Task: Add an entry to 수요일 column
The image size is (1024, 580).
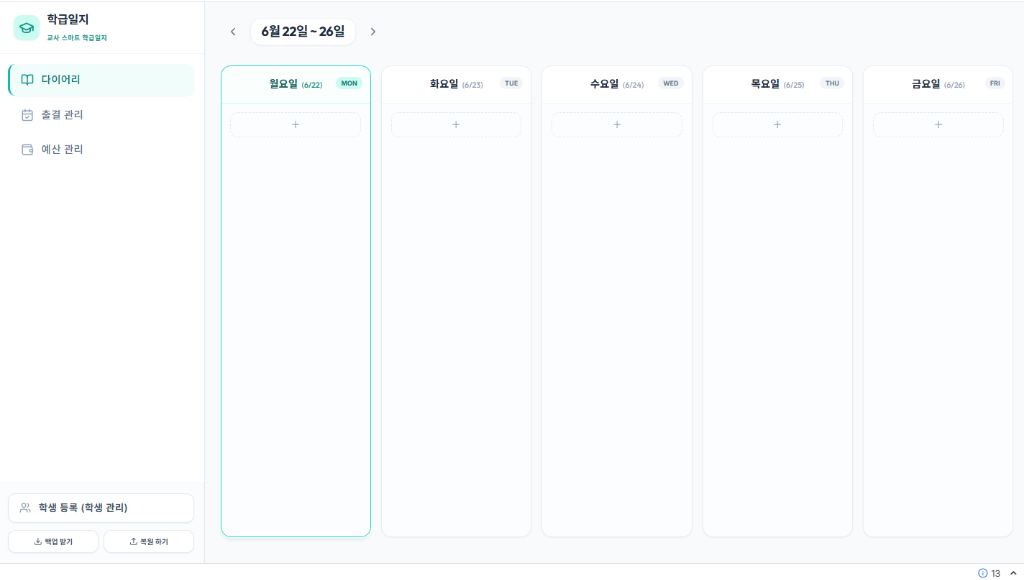Action: coord(616,125)
